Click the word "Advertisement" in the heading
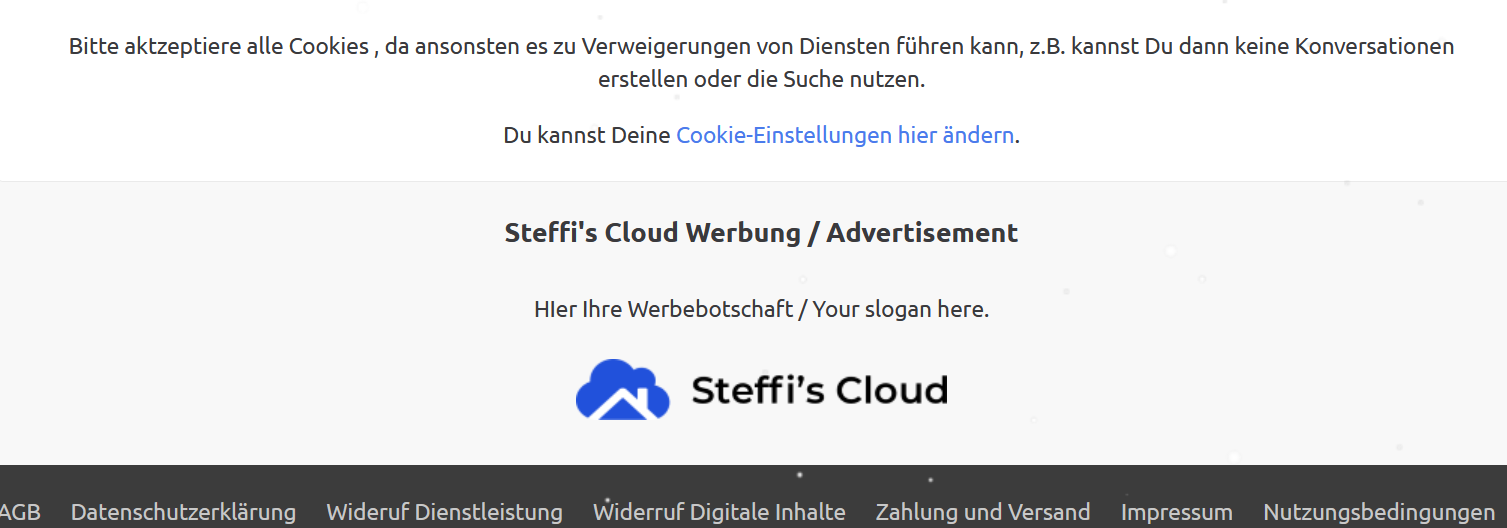The height and width of the screenshot is (528, 1507). coord(922,233)
